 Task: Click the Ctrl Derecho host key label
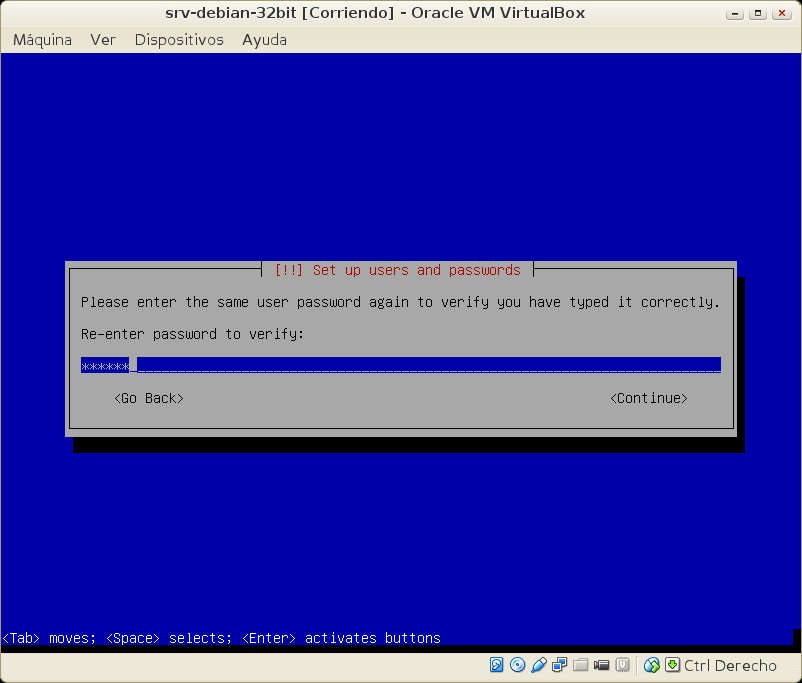[x=730, y=665]
